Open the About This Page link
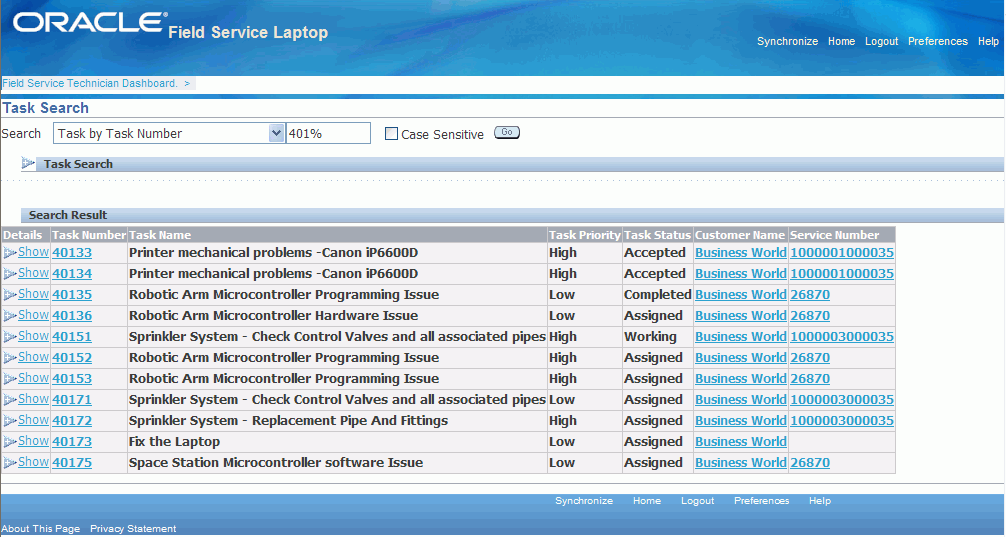 point(40,529)
